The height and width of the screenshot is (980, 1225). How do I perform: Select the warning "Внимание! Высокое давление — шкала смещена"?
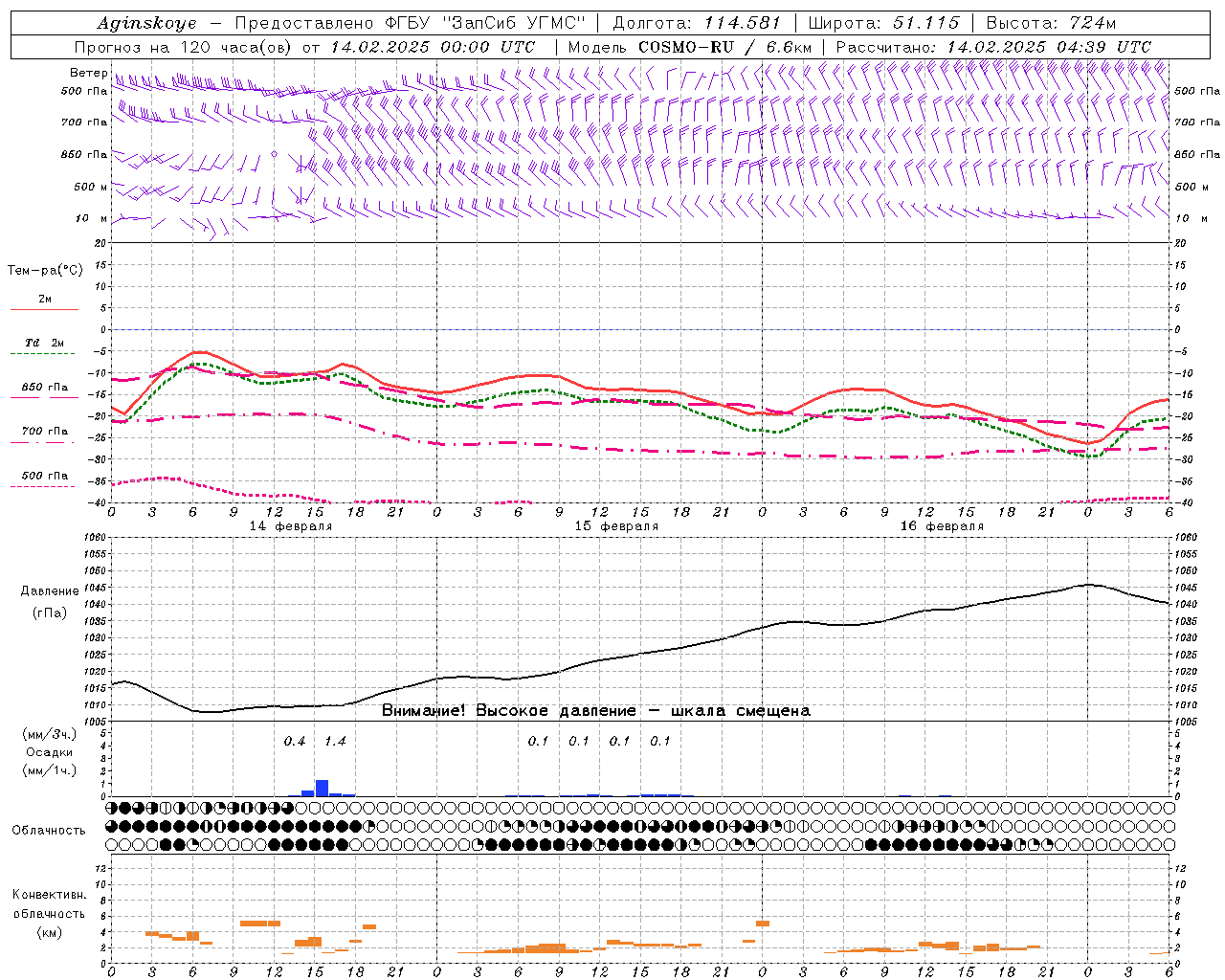point(596,711)
